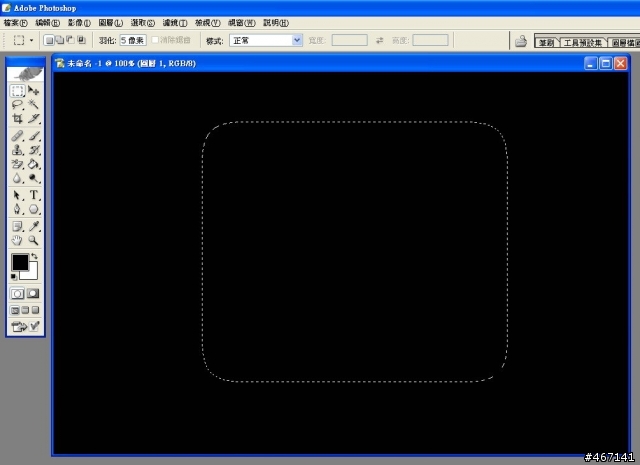Select the Path Selection arrow tool

pos(17,195)
